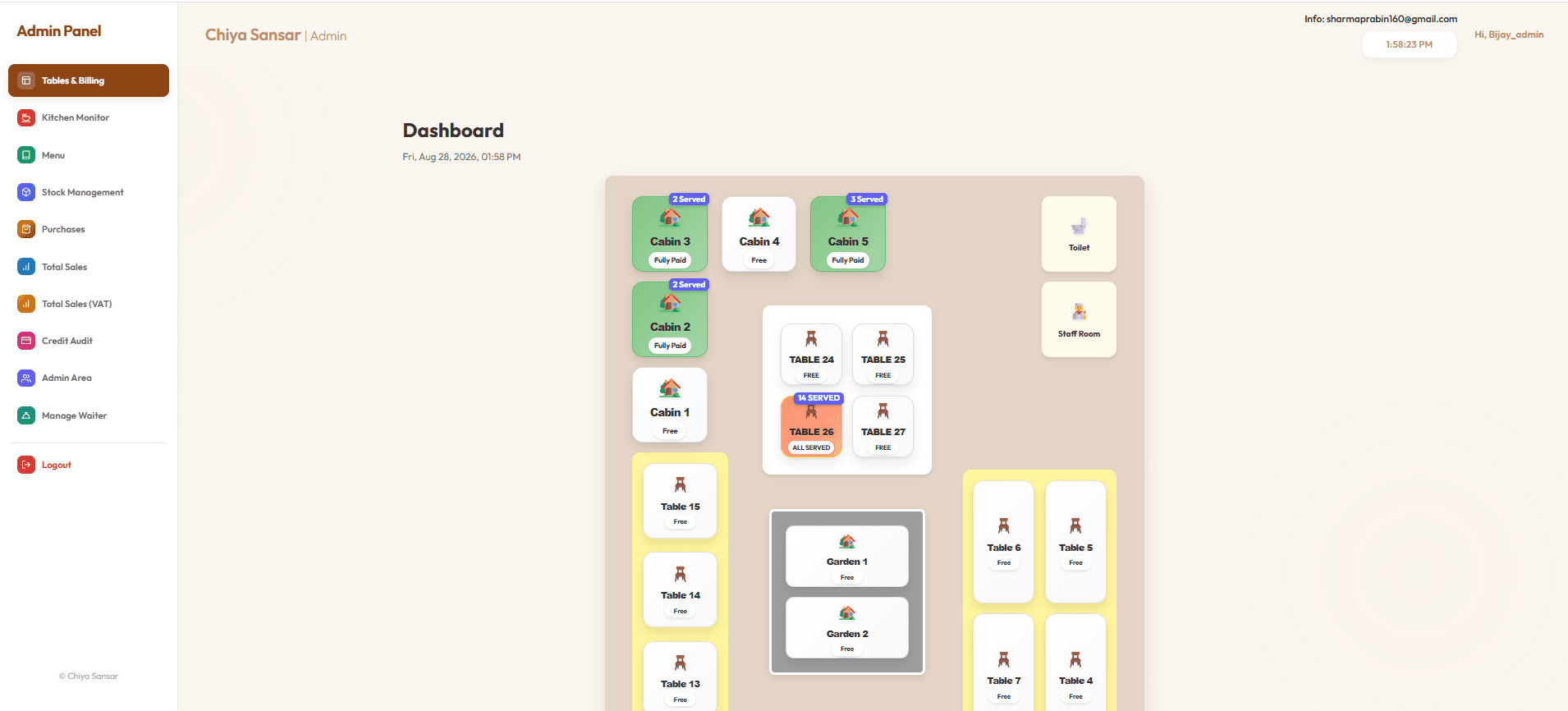
Task: Open Kitchen Monitor menu item
Action: [89, 117]
